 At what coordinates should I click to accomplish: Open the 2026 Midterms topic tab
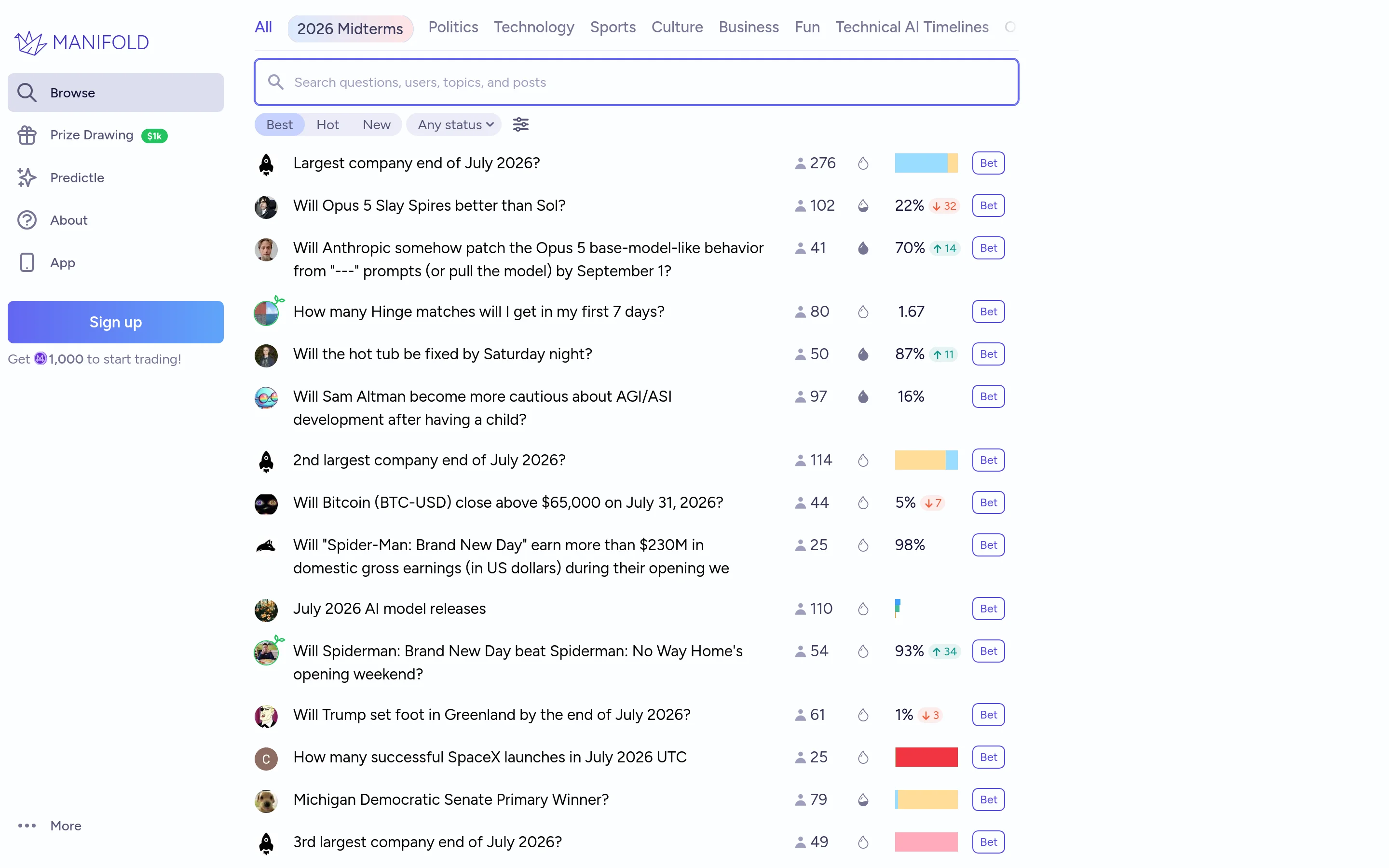coord(350,28)
